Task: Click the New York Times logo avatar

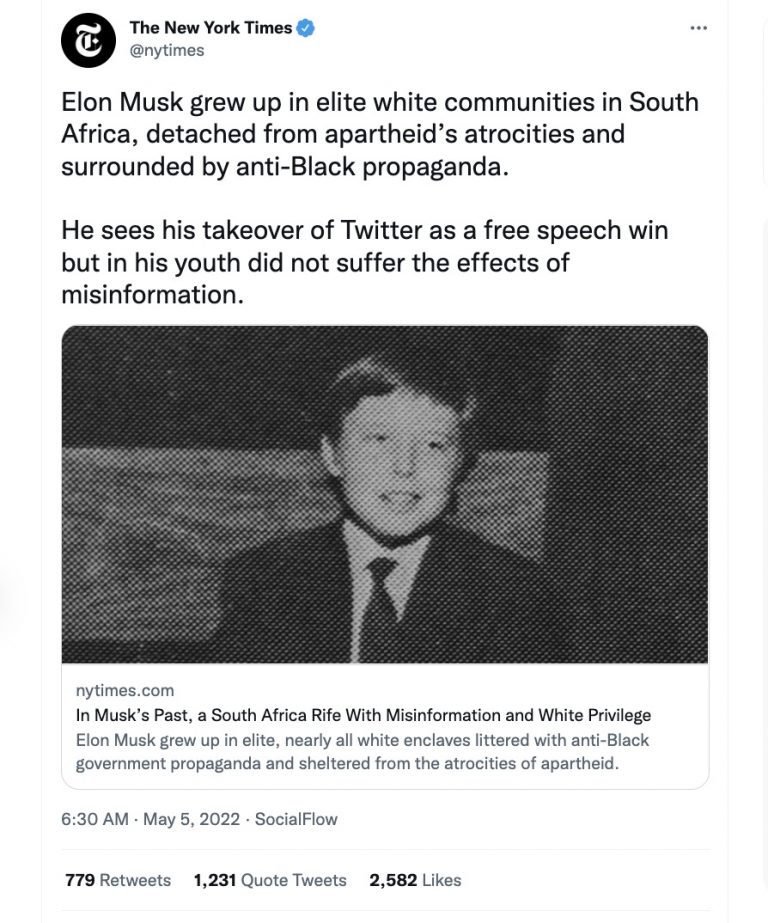Action: pos(88,41)
